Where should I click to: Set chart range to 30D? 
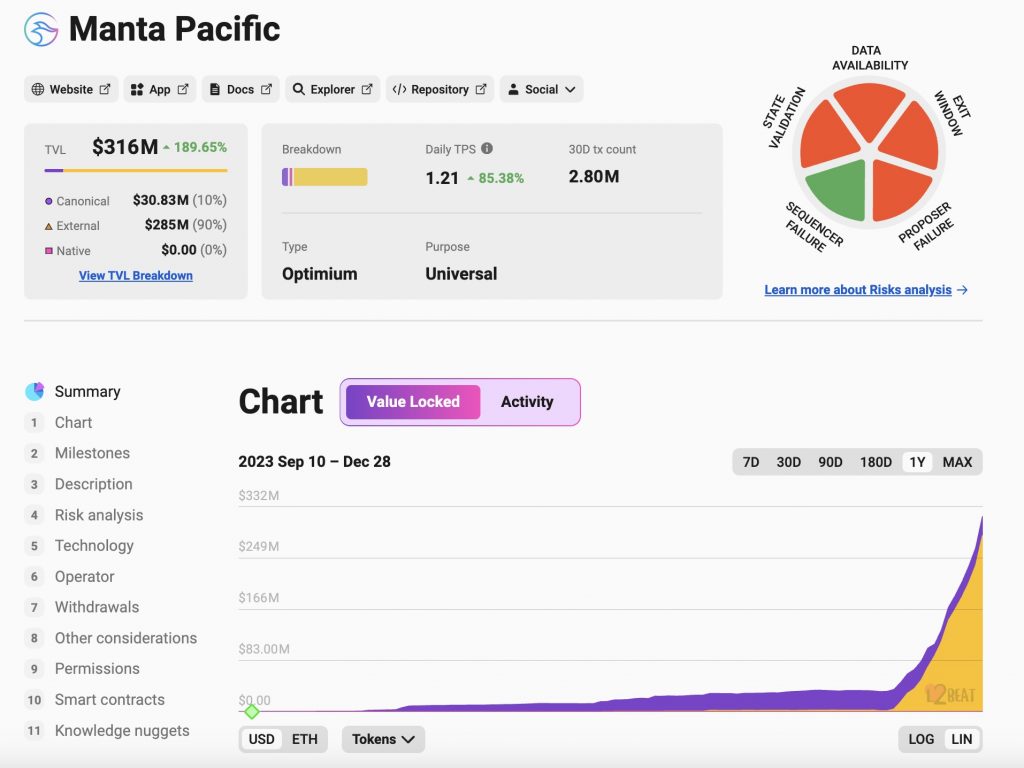coord(788,462)
